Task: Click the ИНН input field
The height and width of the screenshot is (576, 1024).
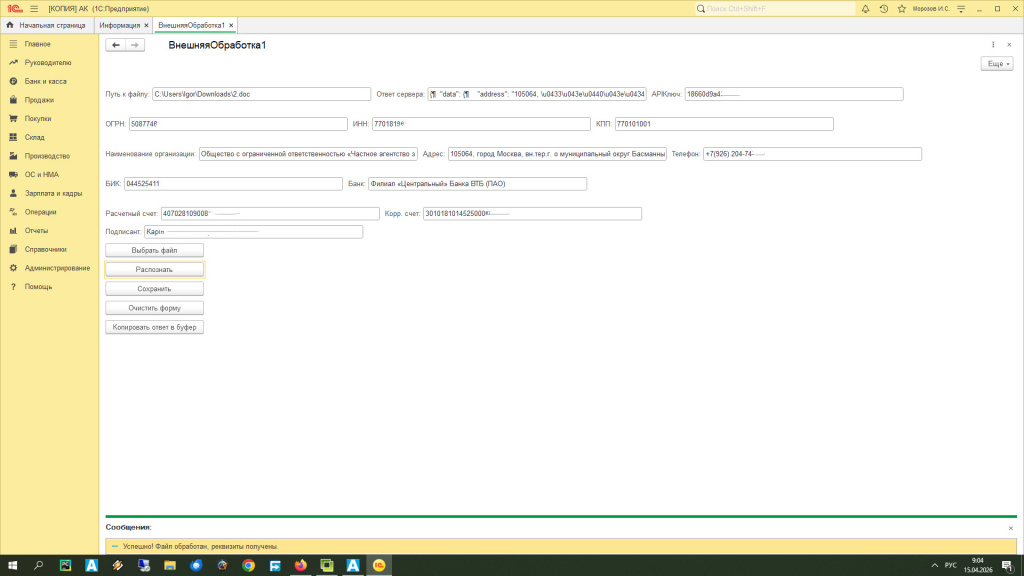Action: (481, 124)
